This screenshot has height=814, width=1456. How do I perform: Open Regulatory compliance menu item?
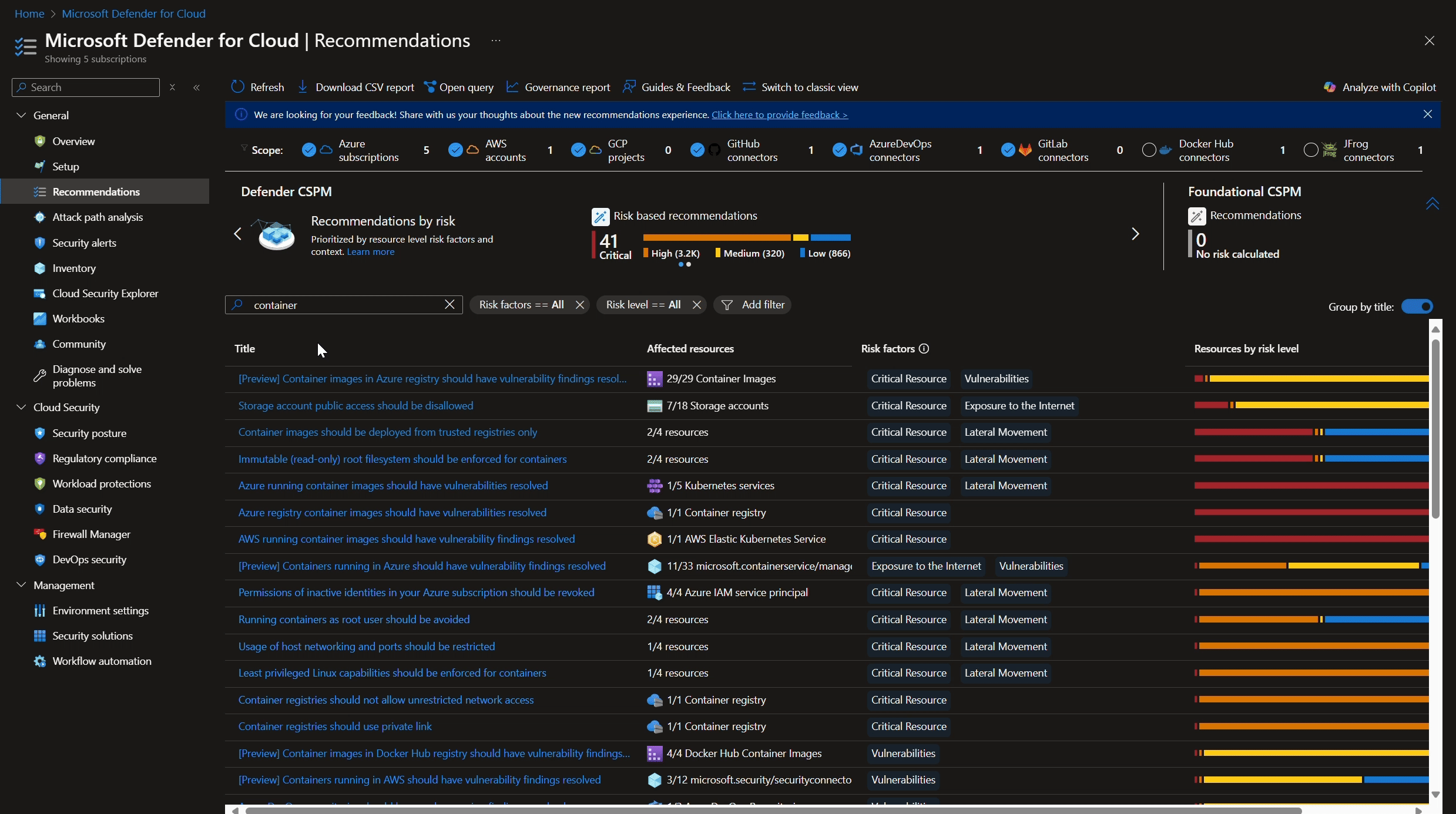pos(105,459)
